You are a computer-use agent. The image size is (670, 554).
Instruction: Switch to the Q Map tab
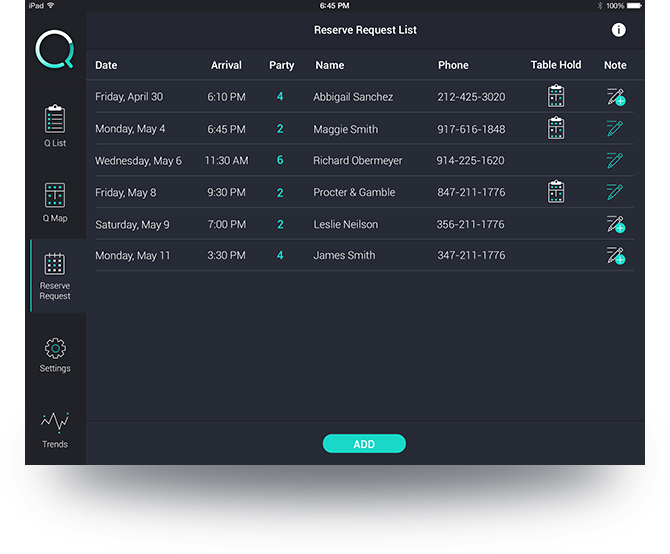click(x=55, y=201)
